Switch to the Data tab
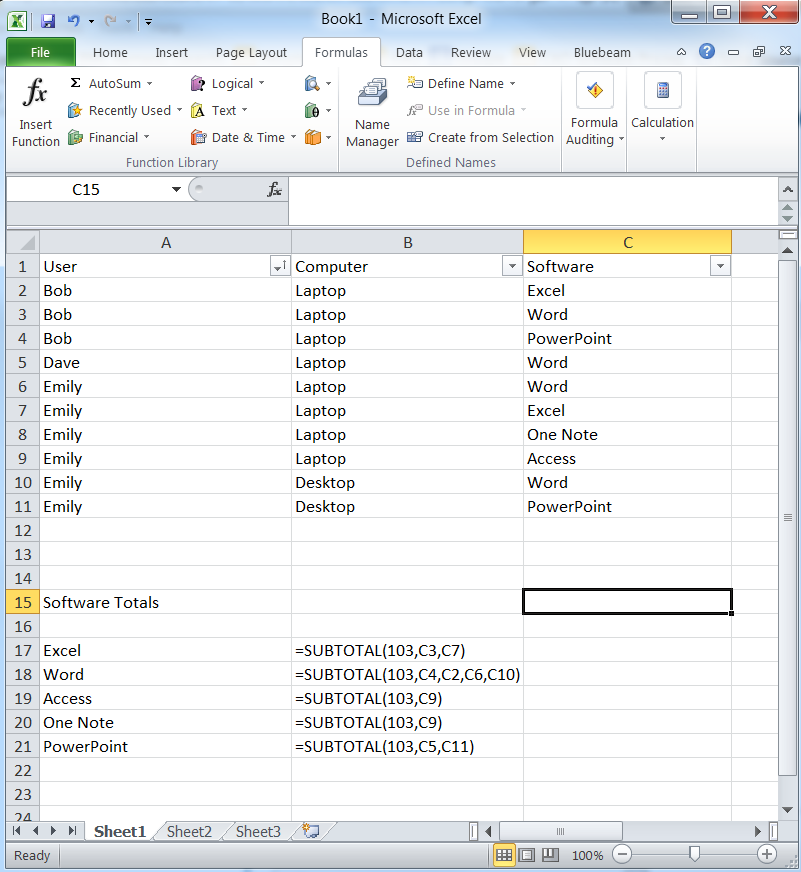The height and width of the screenshot is (872, 801). pyautogui.click(x=409, y=53)
